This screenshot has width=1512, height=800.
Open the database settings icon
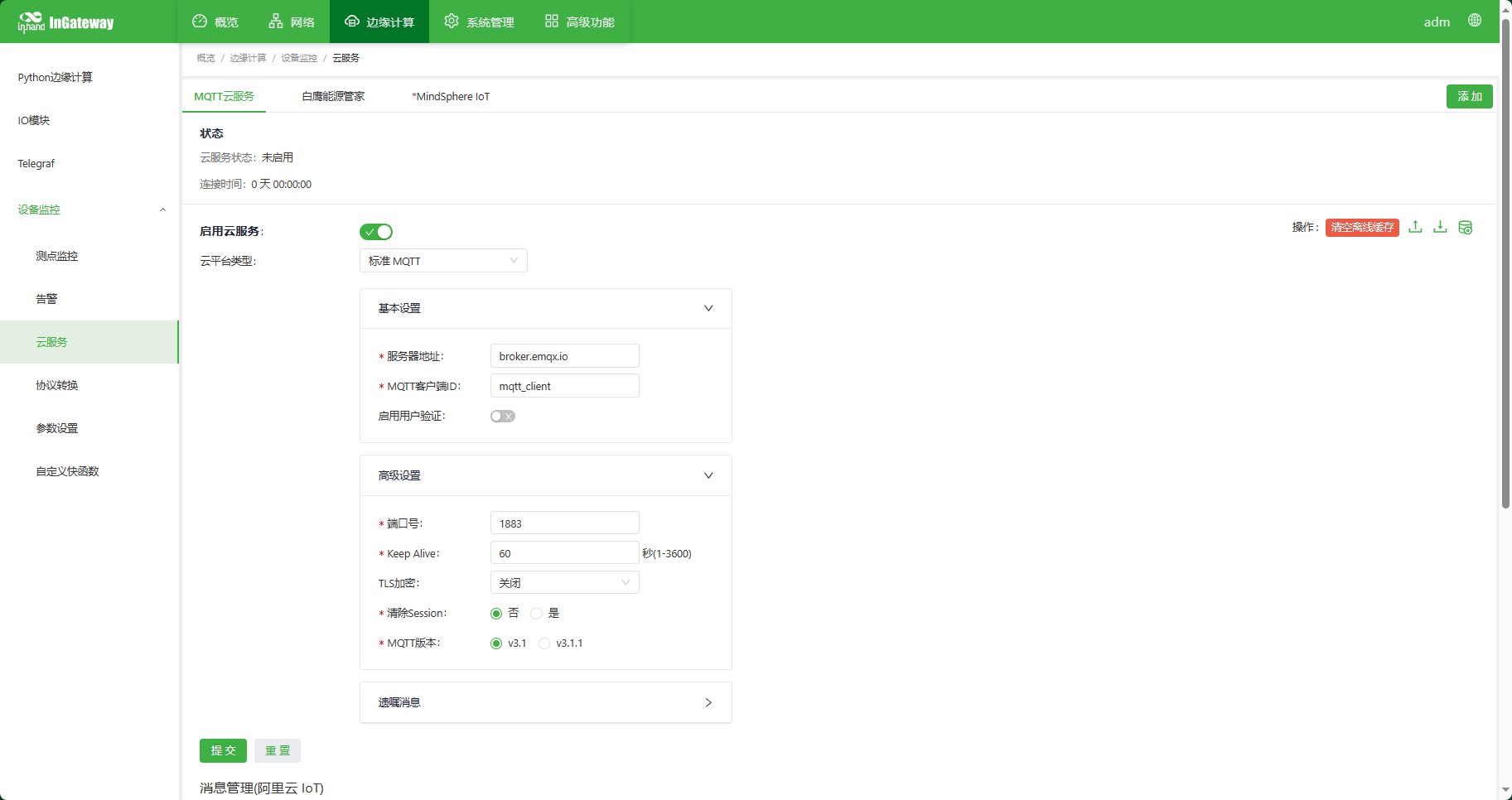pos(1465,228)
